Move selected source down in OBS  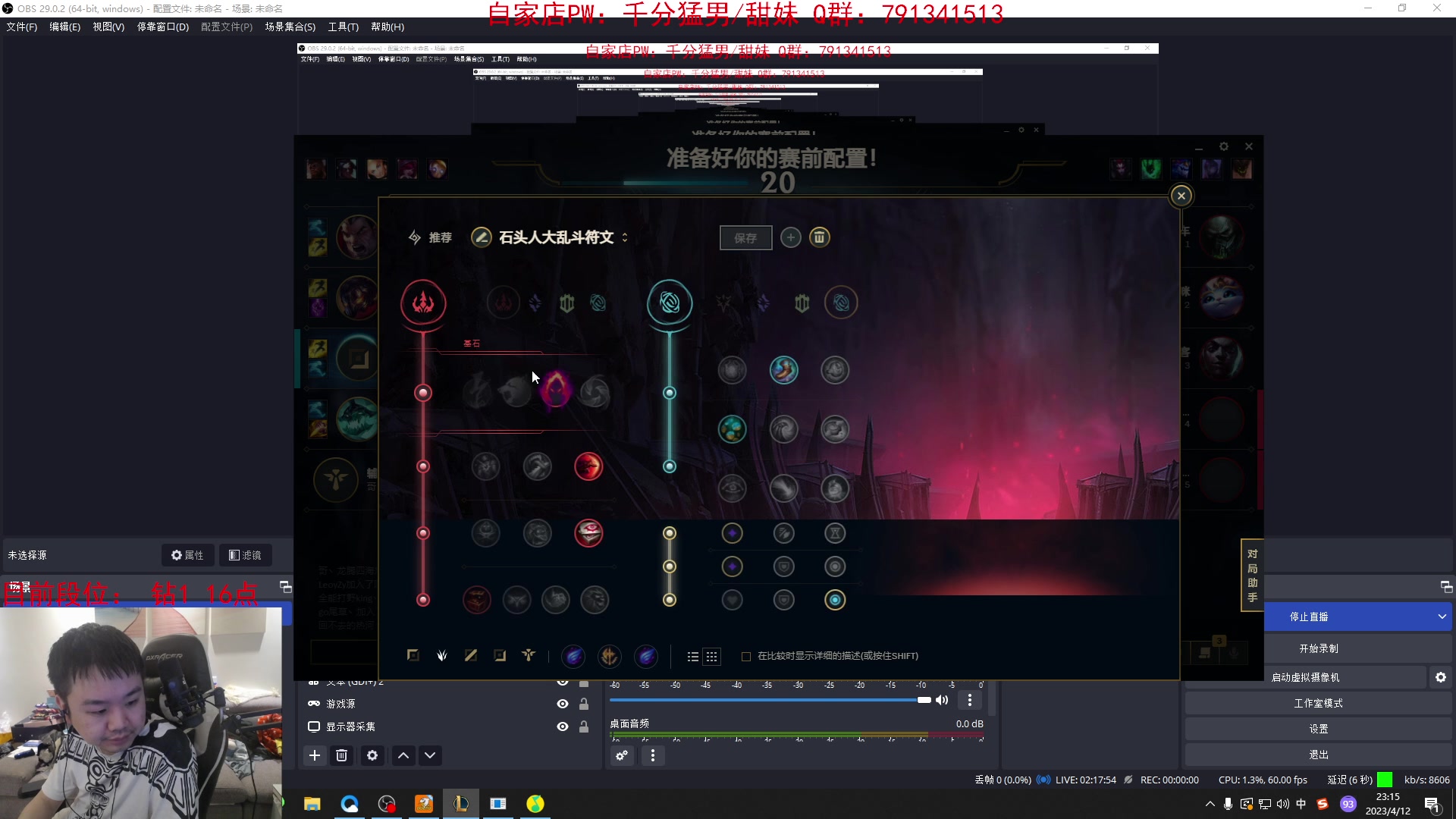point(430,755)
